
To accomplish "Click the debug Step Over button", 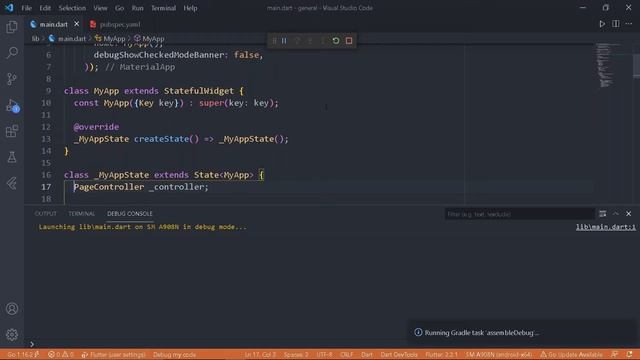I will pos(297,41).
